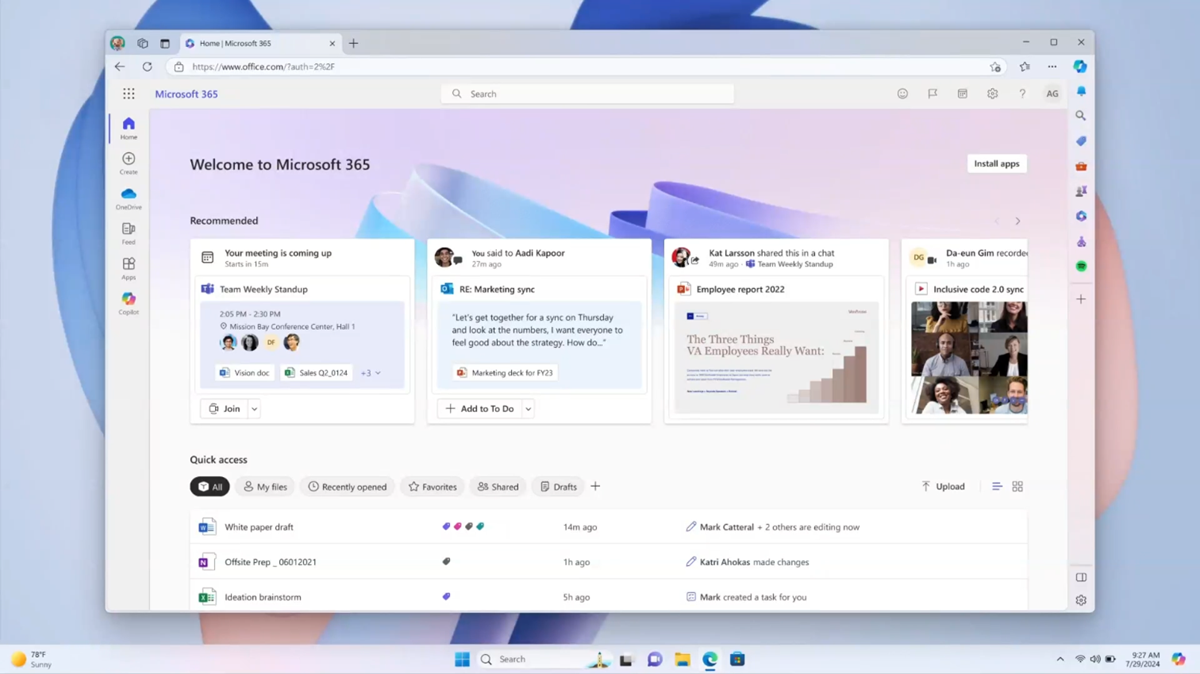
Task: Click the Microsoft 365 Search box
Action: click(x=587, y=93)
